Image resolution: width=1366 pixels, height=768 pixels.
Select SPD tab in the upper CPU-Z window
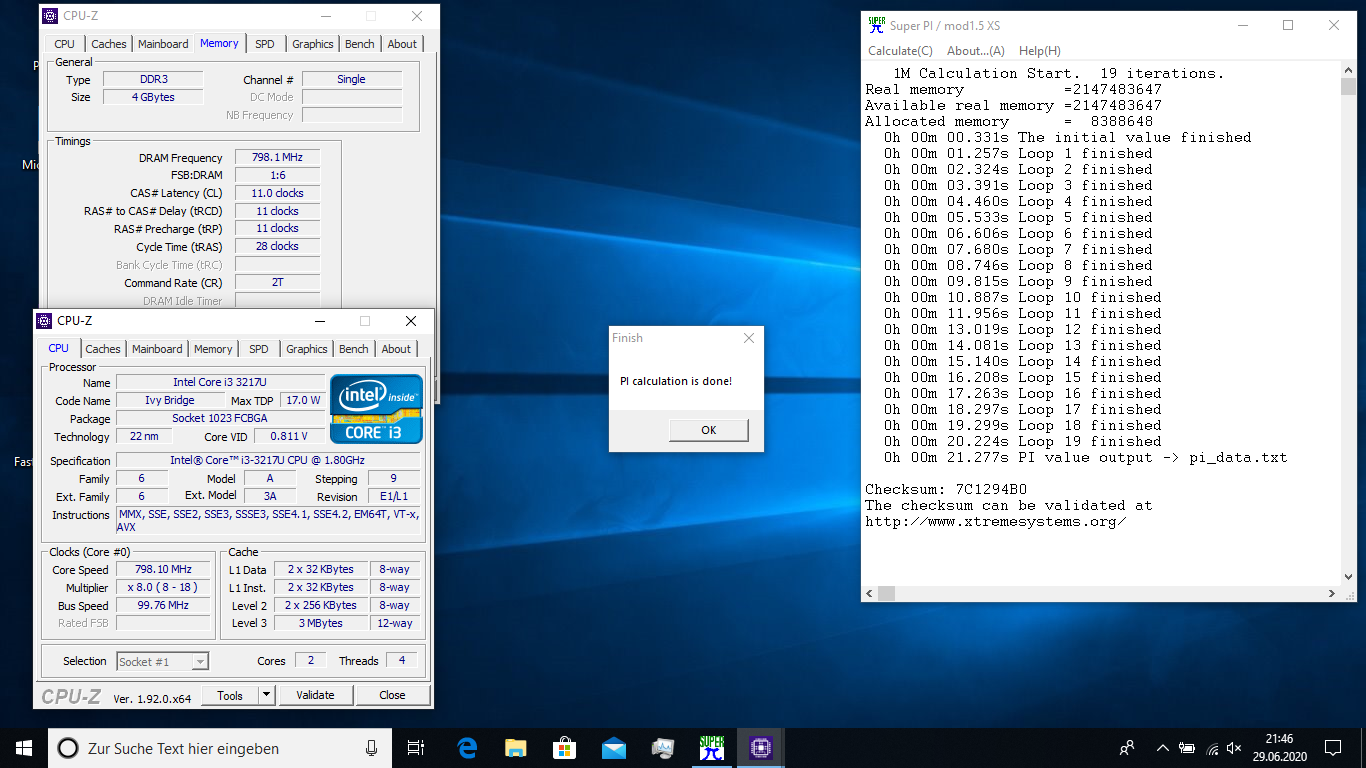coord(265,44)
